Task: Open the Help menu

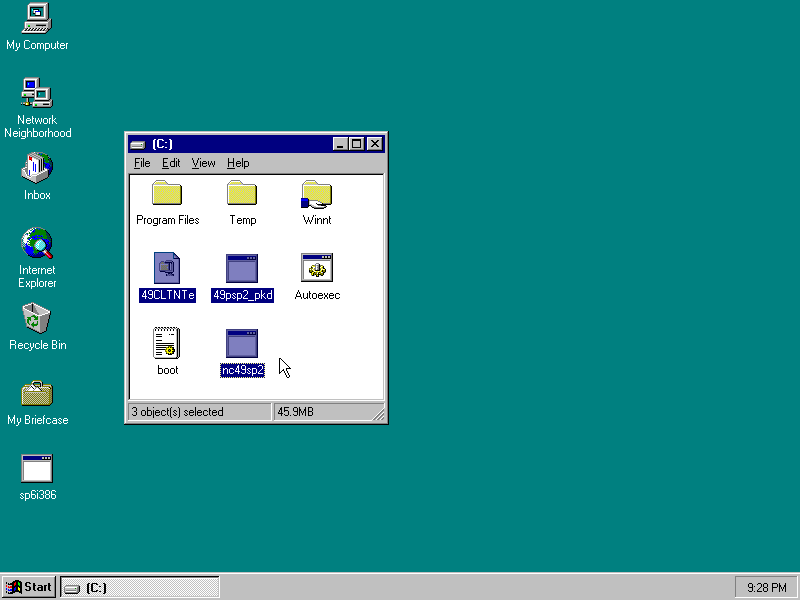Action: click(x=238, y=163)
